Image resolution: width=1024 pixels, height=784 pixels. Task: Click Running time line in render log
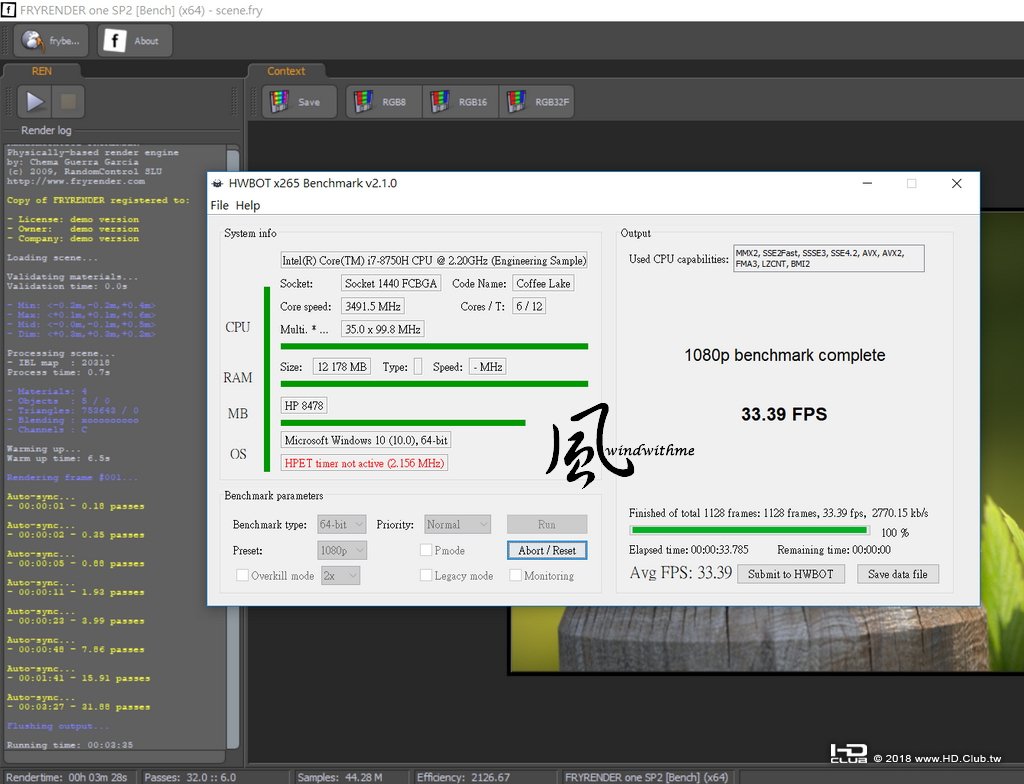(x=70, y=745)
